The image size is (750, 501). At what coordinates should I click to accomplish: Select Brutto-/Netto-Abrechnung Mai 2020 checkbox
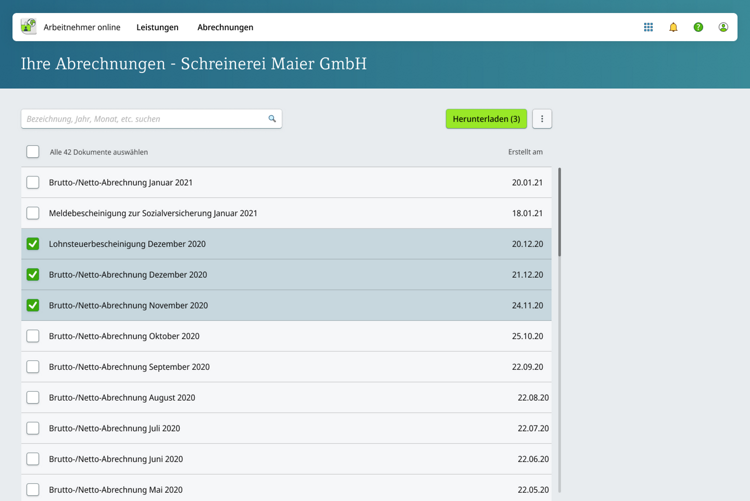click(33, 490)
